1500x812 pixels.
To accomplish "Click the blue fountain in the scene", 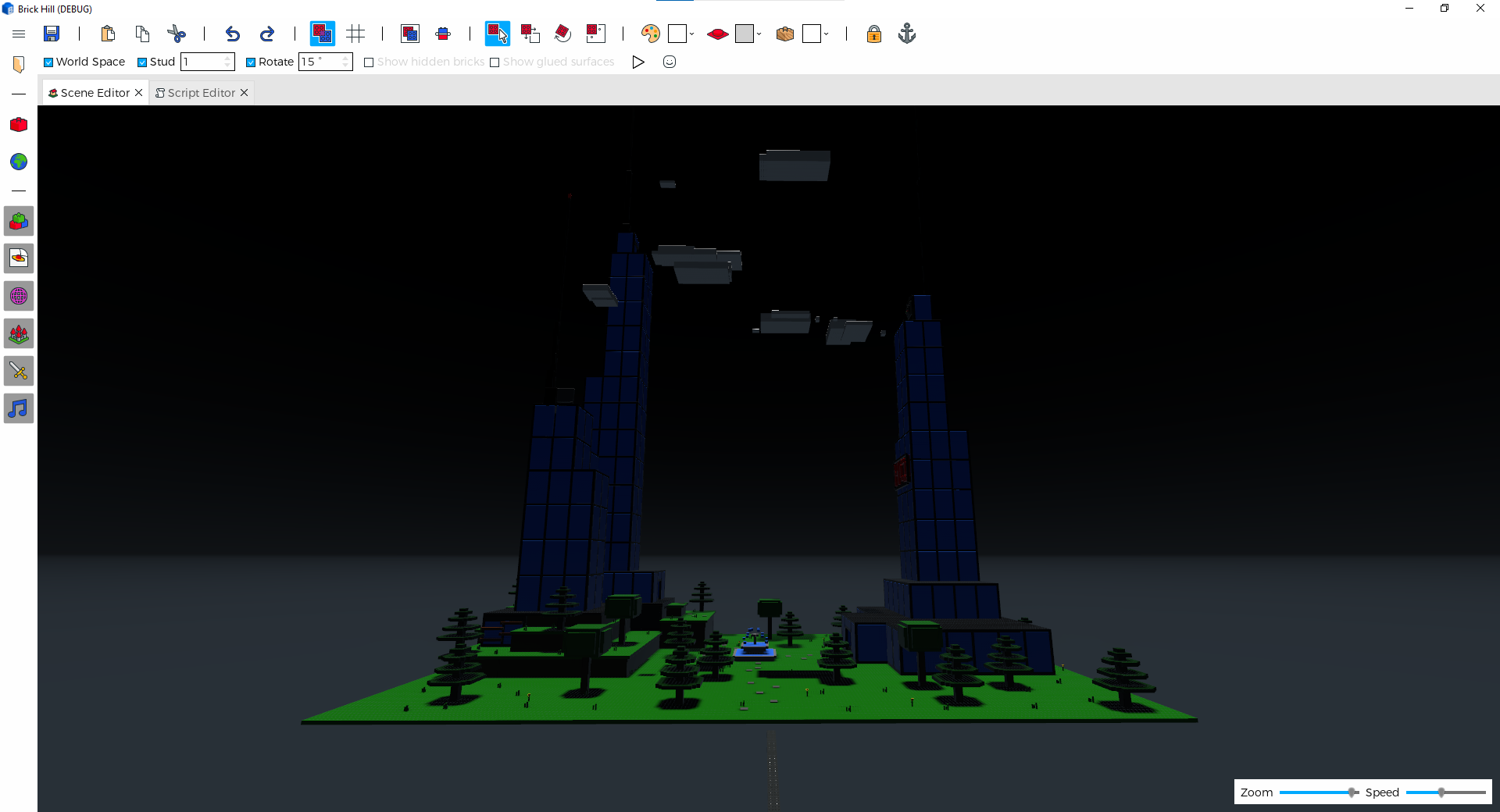I will pyautogui.click(x=755, y=645).
